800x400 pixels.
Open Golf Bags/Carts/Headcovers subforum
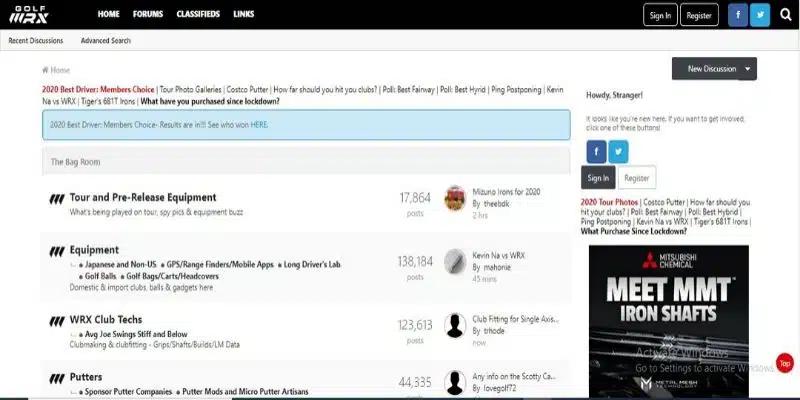pyautogui.click(x=172, y=276)
